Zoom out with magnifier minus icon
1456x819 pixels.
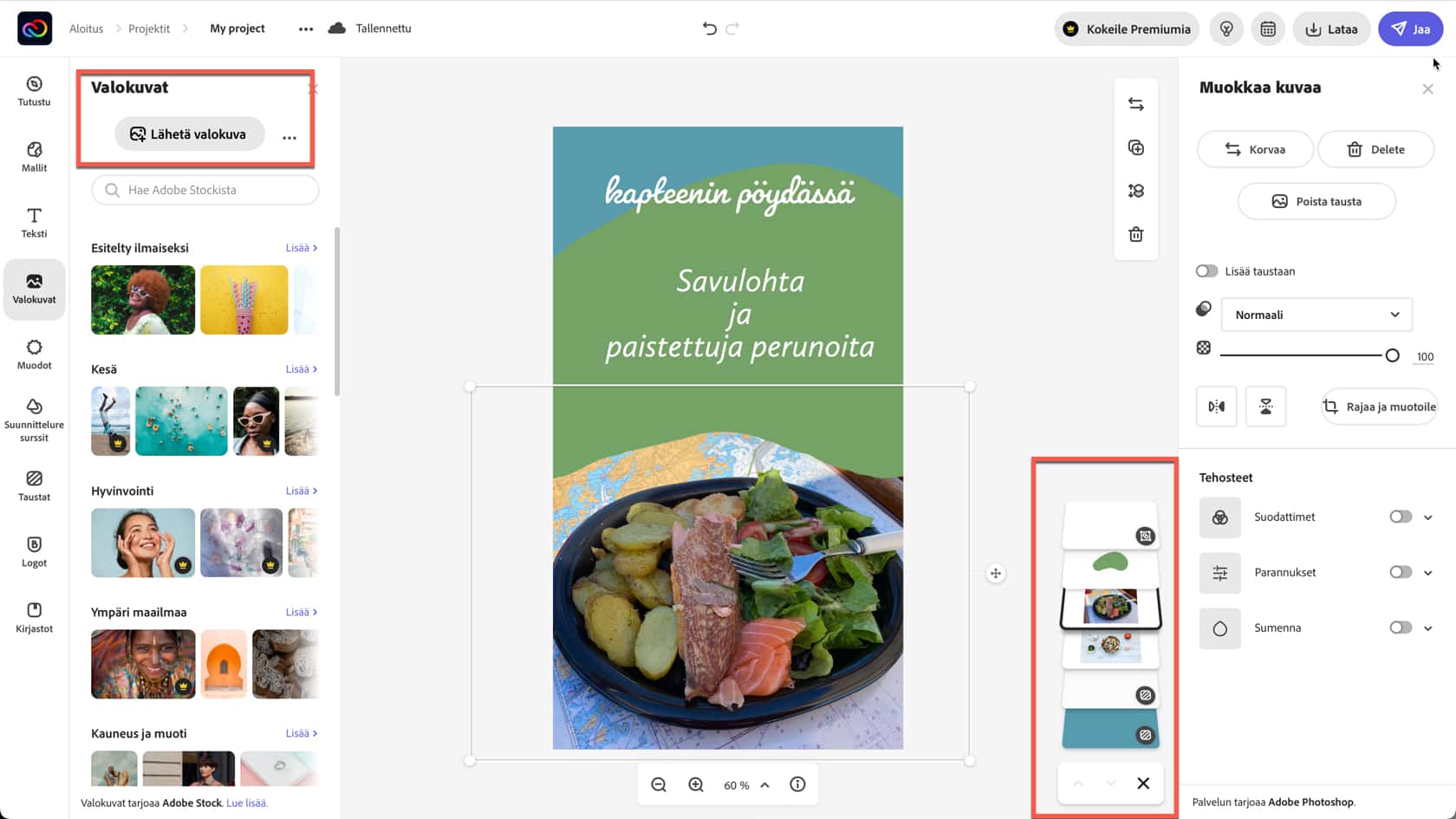coord(659,784)
